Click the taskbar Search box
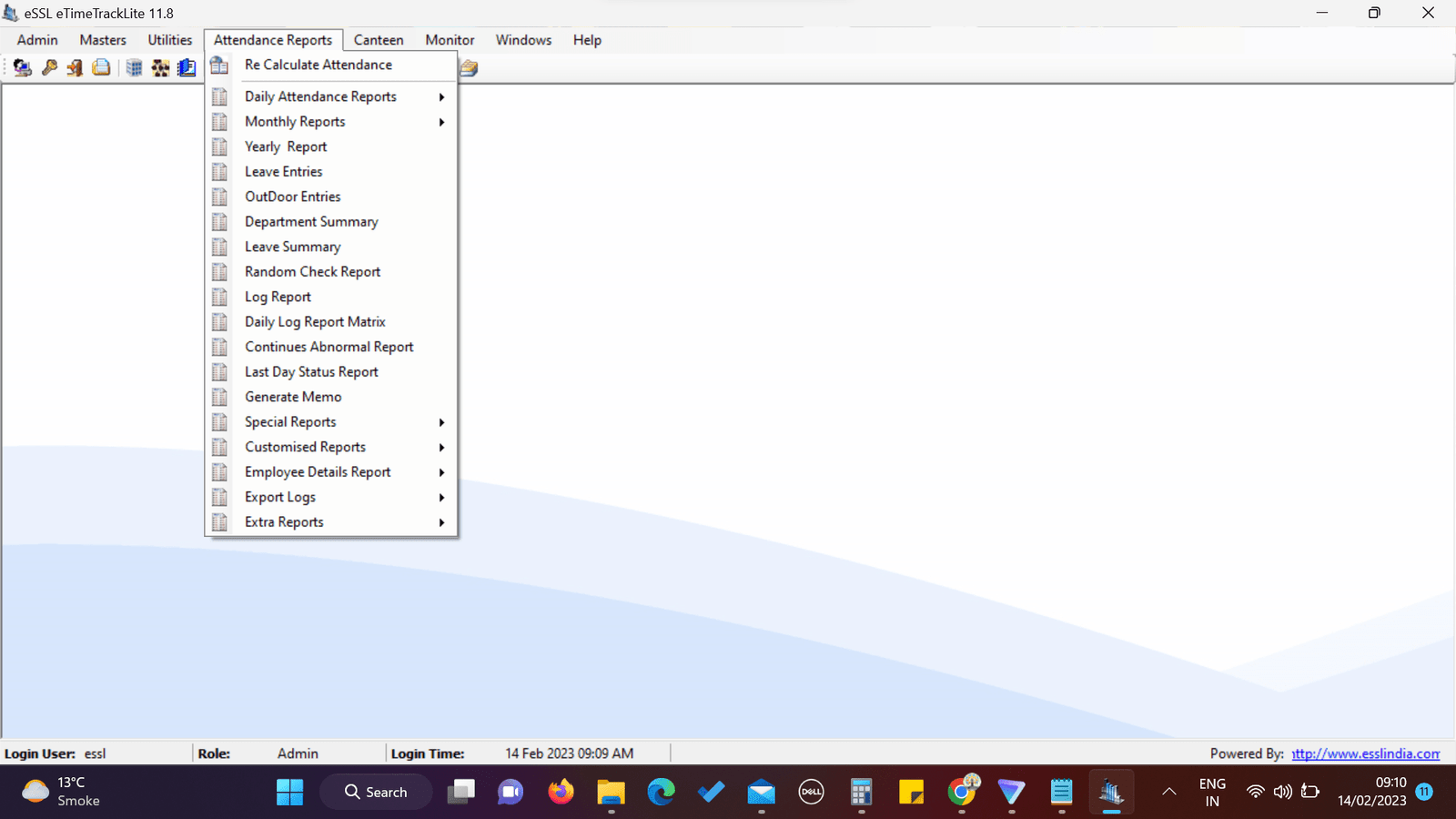 tap(376, 792)
